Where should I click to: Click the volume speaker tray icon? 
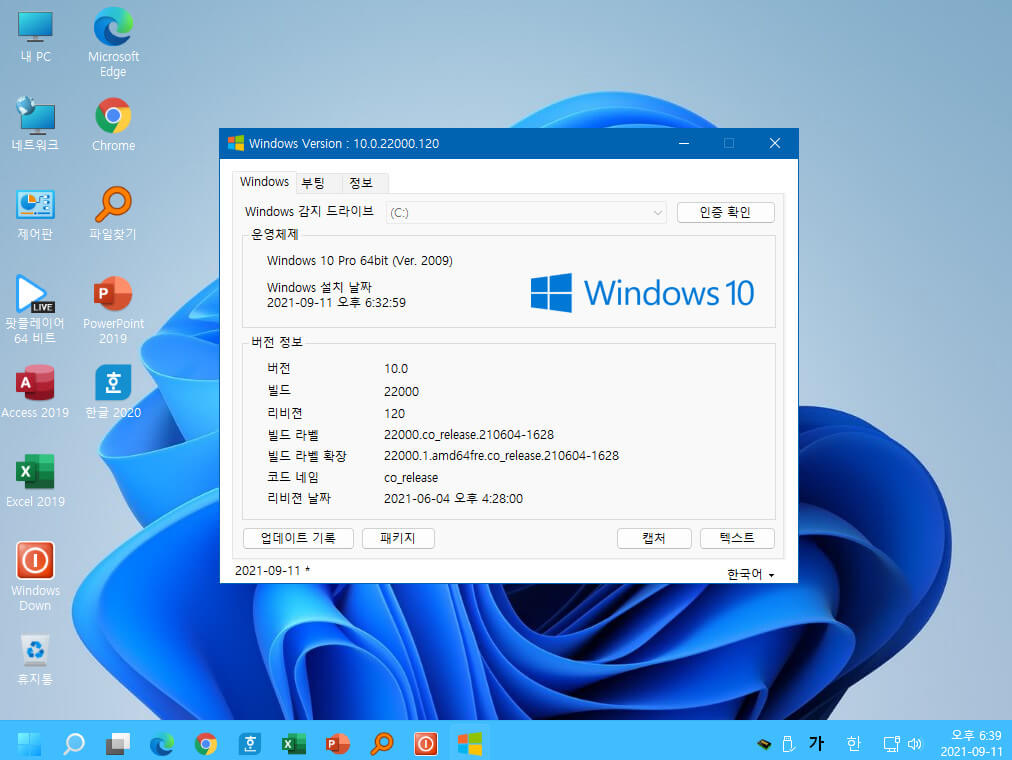tap(915, 745)
